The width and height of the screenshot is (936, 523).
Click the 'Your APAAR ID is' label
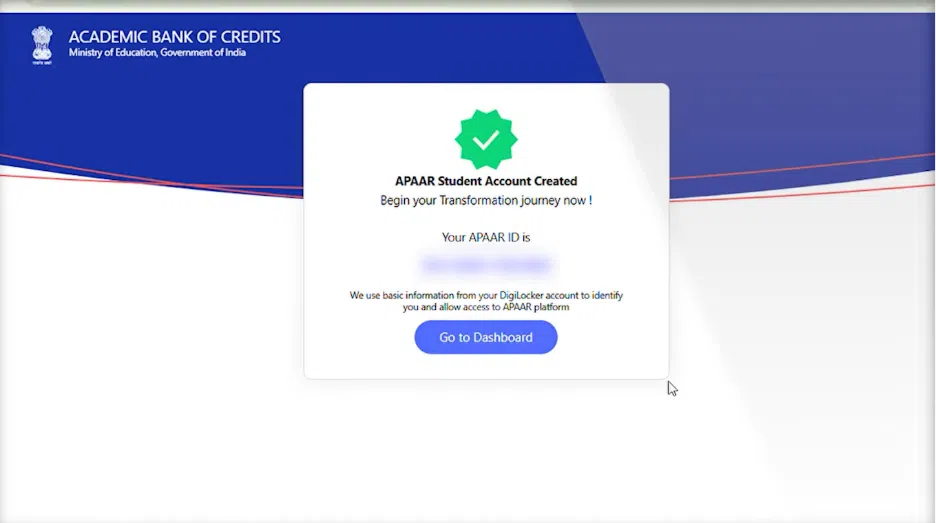(x=486, y=237)
